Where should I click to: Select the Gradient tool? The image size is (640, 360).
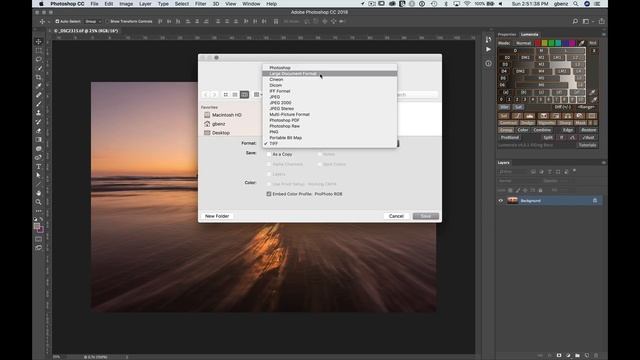click(39, 140)
